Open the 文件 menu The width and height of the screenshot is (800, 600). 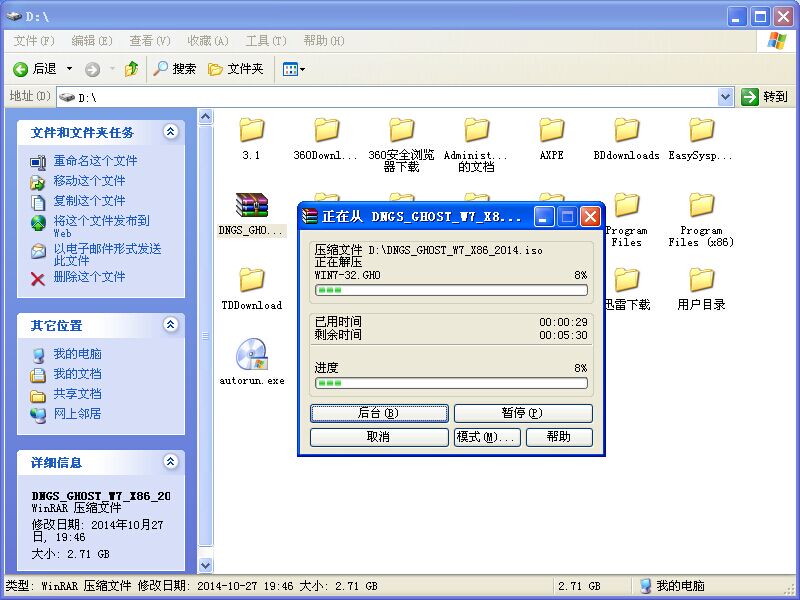tap(31, 40)
